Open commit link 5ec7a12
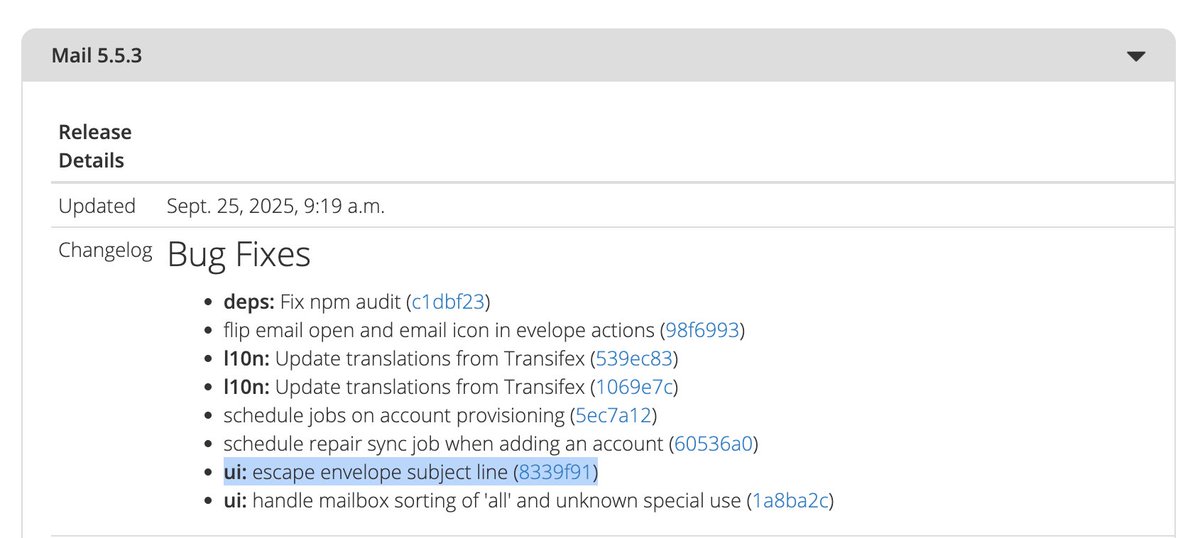 [613, 414]
